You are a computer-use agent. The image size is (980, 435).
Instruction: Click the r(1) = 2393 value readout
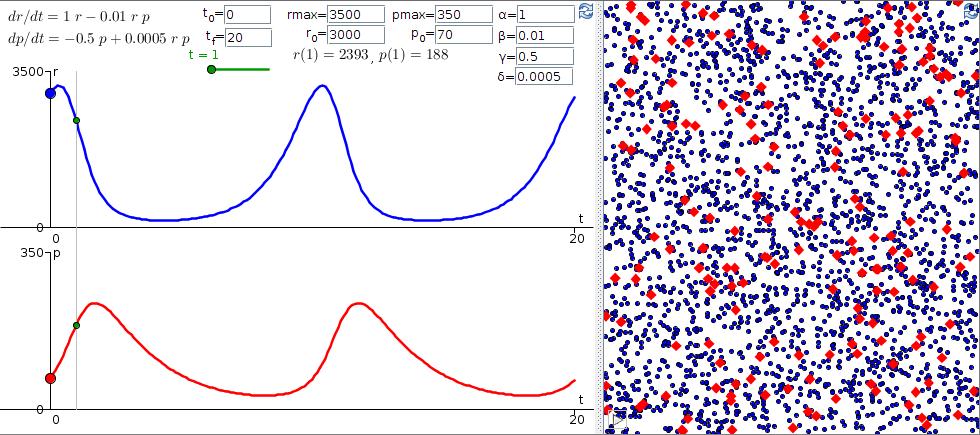(330, 55)
